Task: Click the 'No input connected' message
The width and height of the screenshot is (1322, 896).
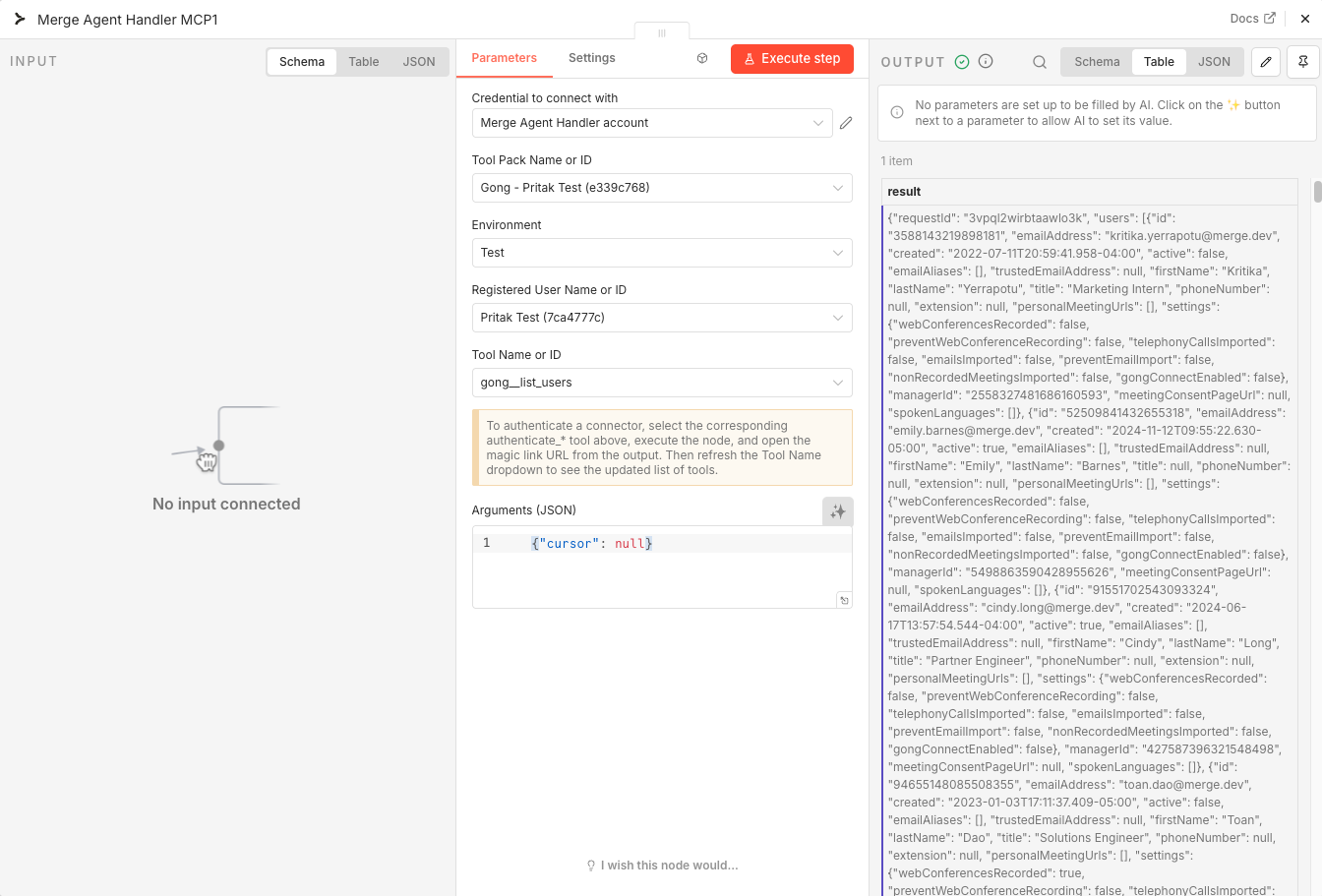Action: [x=226, y=504]
